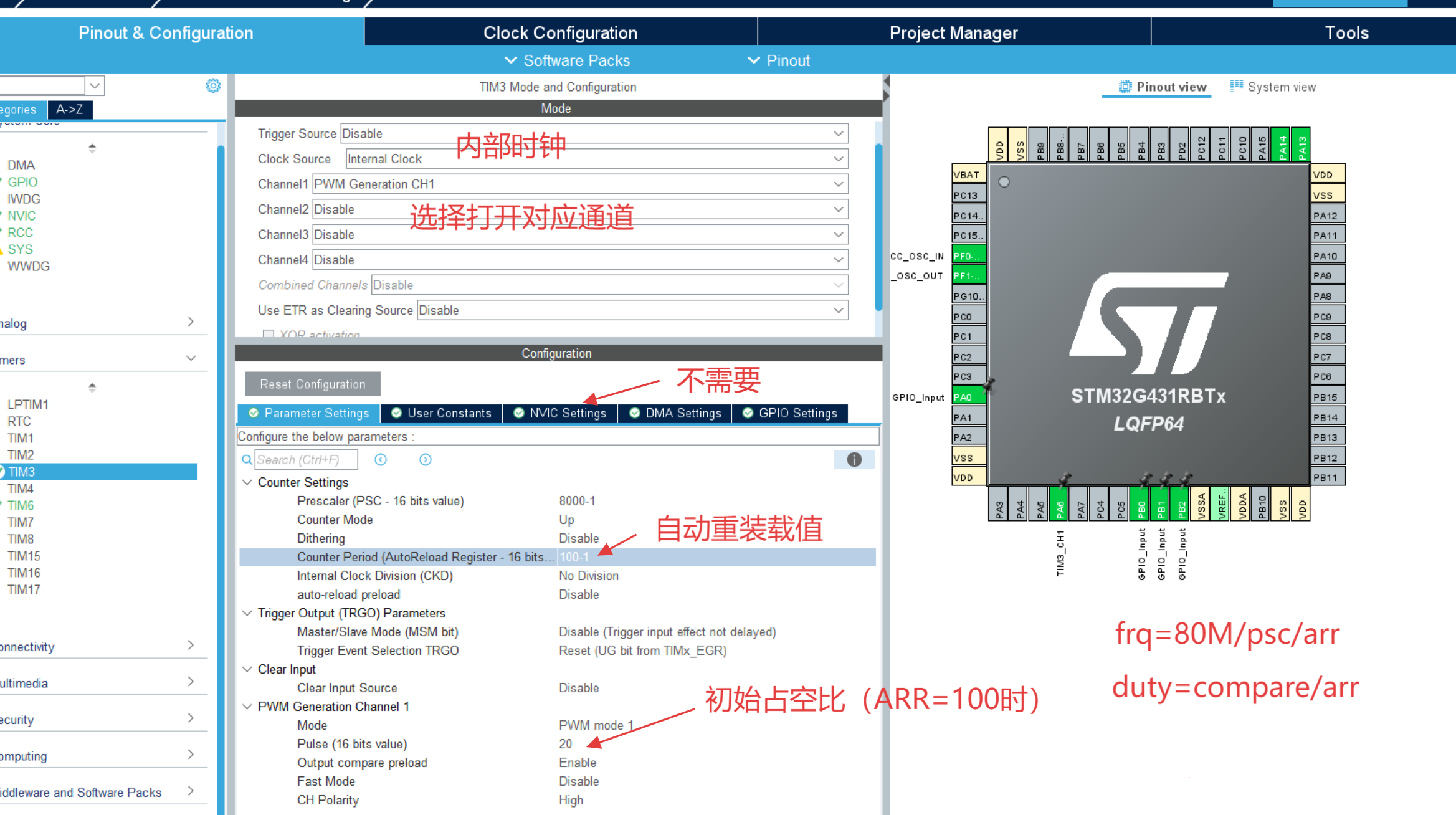Click the settings gear icon in the categories panel
This screenshot has height=815, width=1456.
[213, 86]
